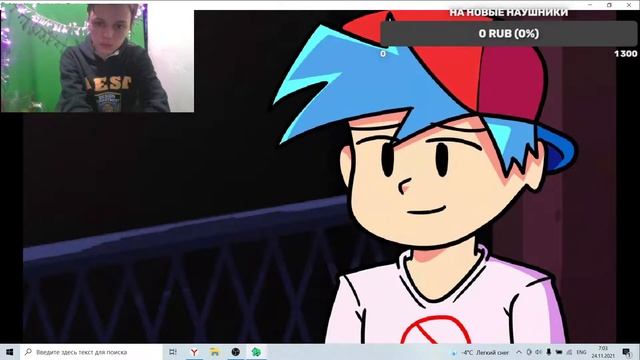Restore down the video window
The height and width of the screenshot is (360, 640).
[609, 4]
